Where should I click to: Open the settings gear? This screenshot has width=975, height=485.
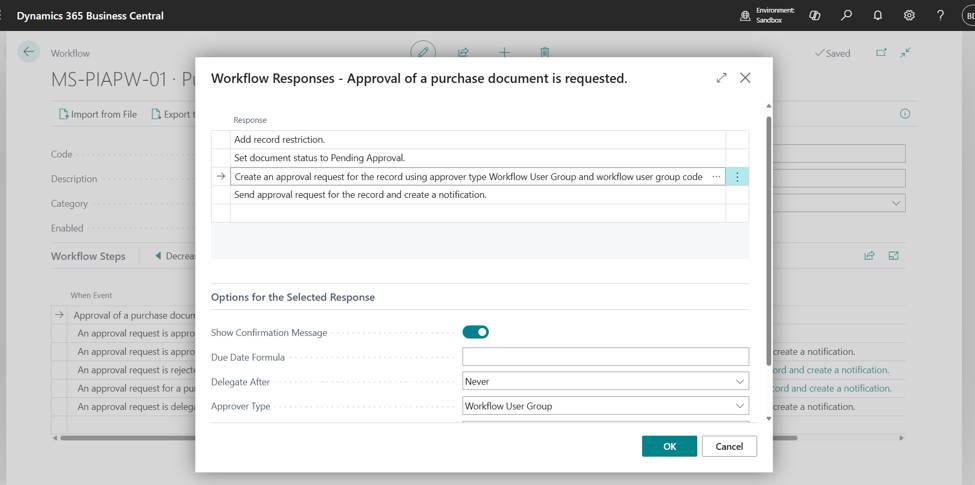tap(909, 16)
